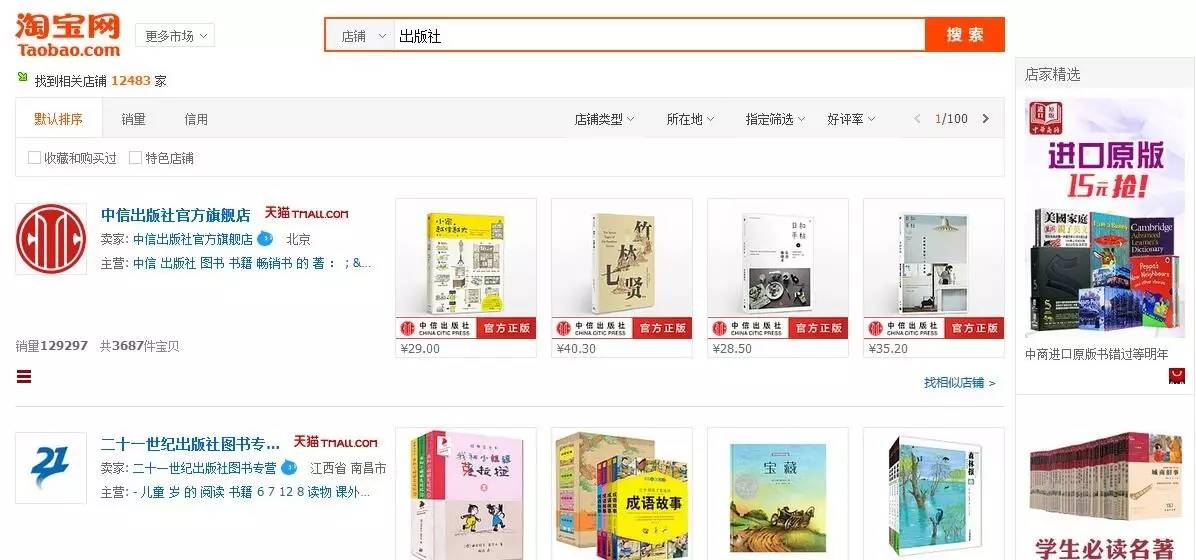This screenshot has height=560, width=1196.
Task: Expand the 店铺类型 filter dropdown
Action: [x=604, y=119]
